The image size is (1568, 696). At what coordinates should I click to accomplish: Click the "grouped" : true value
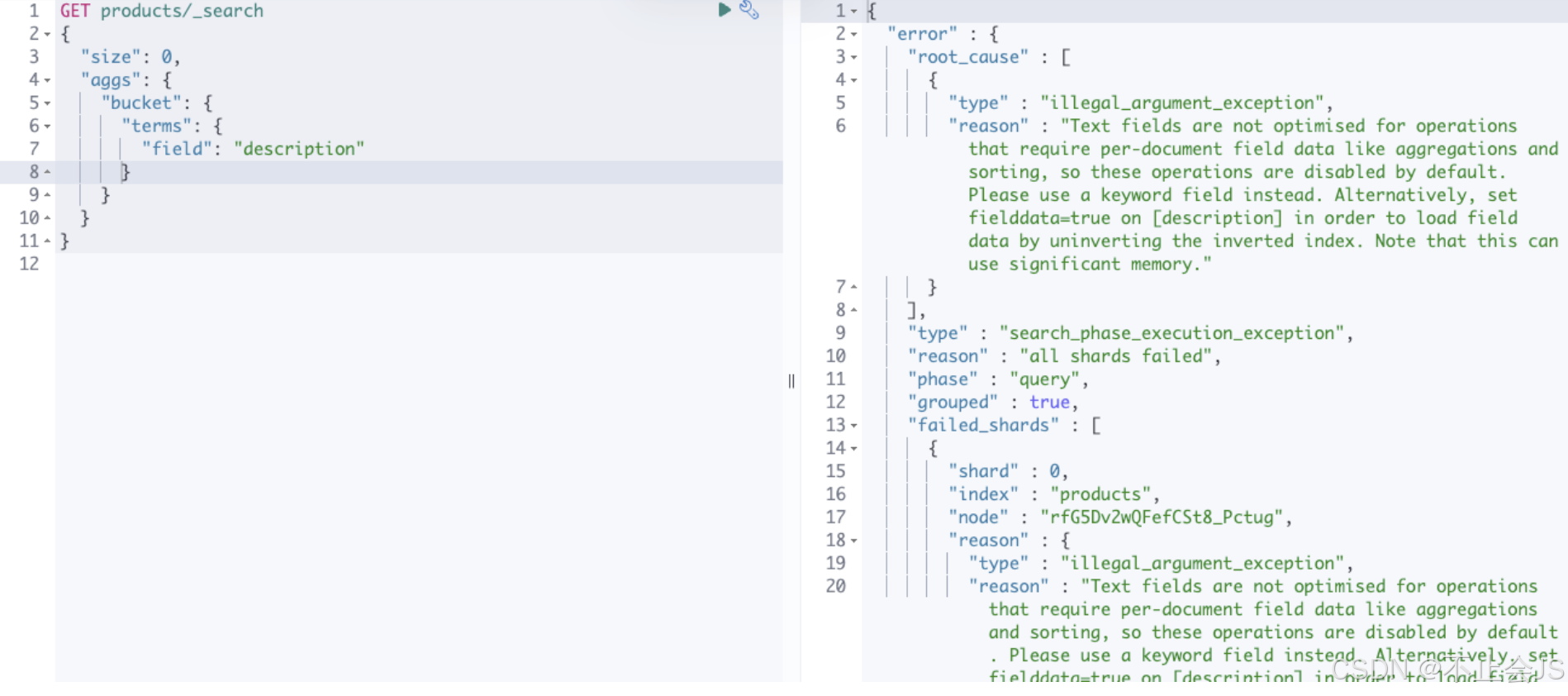point(1049,403)
